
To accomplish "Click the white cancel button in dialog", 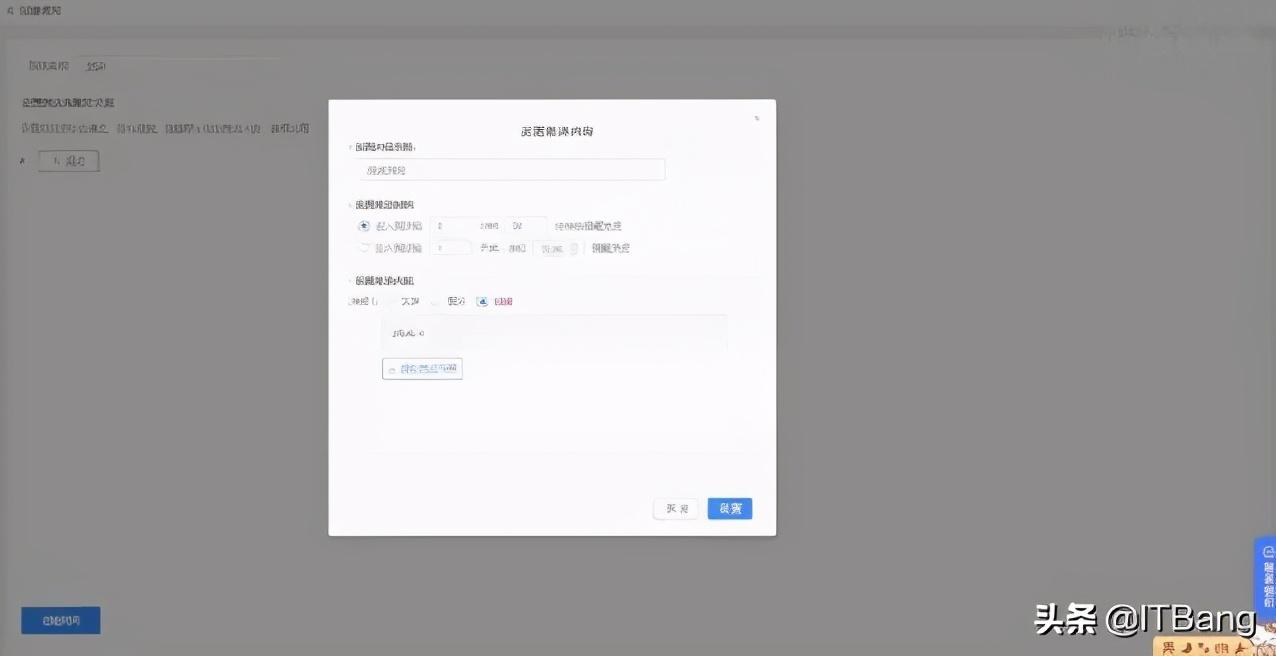I will [676, 509].
